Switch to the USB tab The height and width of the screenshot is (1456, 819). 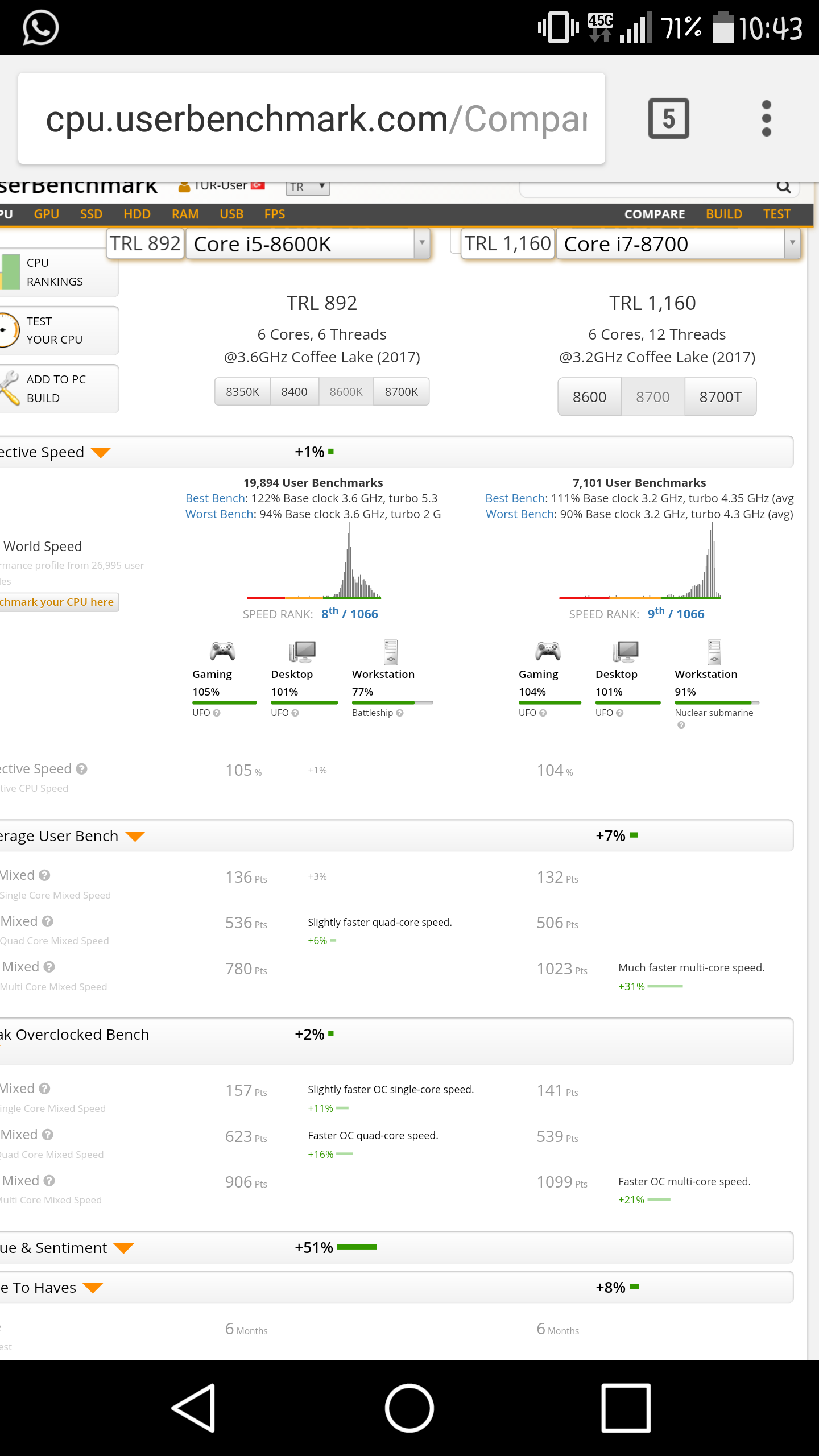pyautogui.click(x=231, y=214)
